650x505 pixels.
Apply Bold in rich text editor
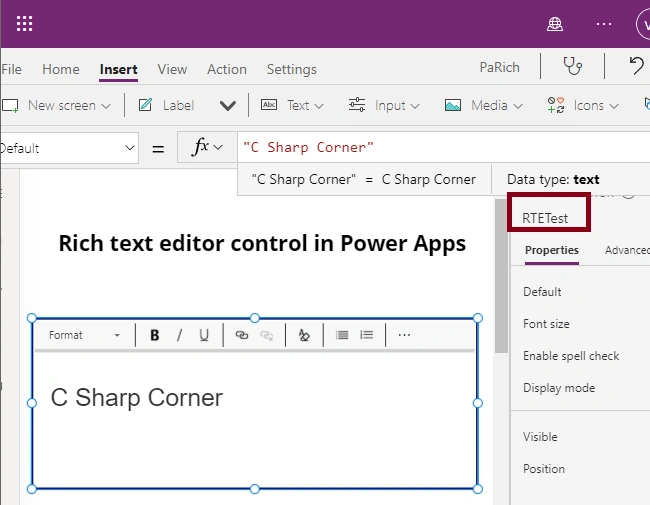155,335
